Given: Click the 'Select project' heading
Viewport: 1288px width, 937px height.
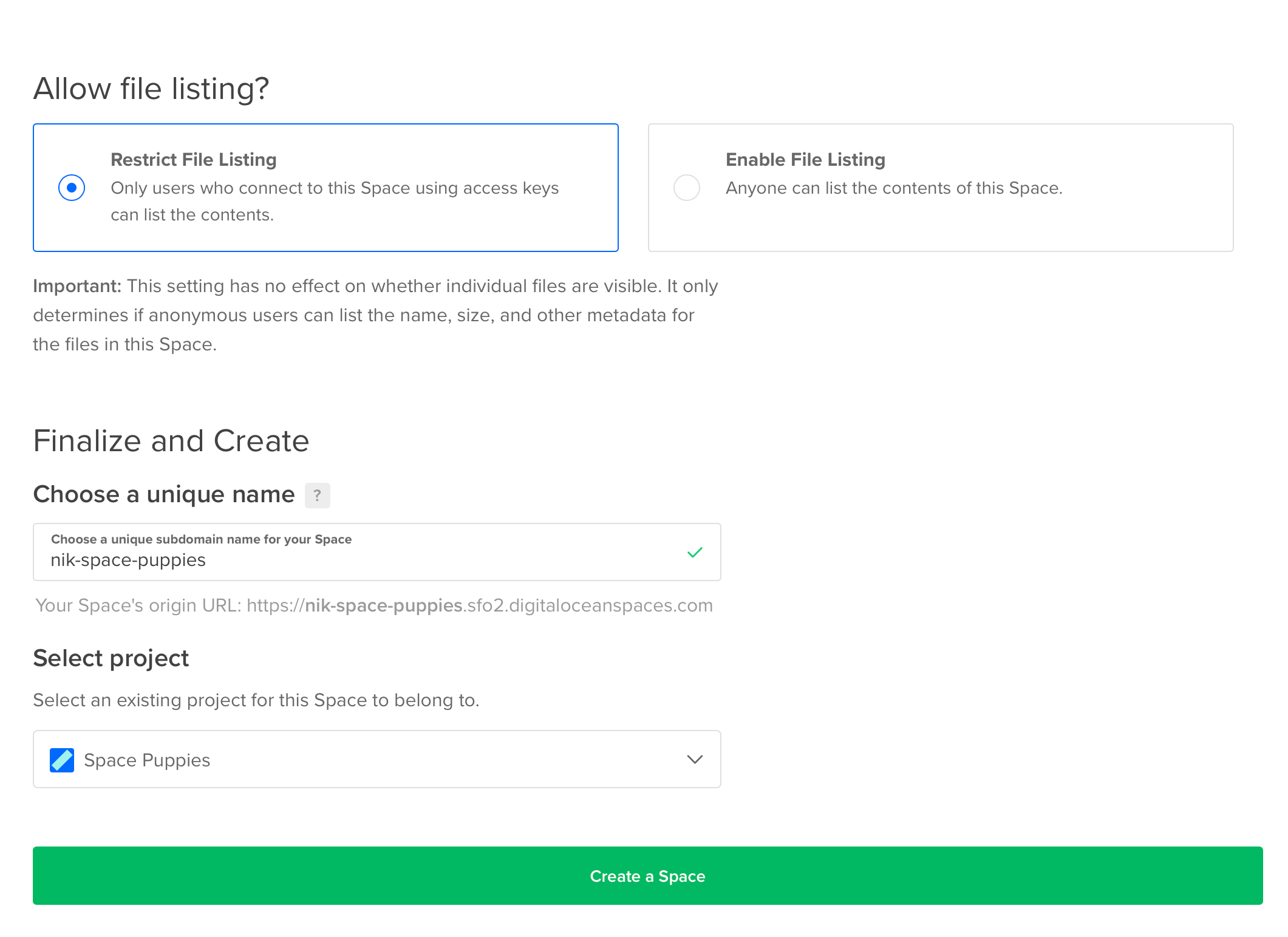Looking at the screenshot, I should 111,658.
